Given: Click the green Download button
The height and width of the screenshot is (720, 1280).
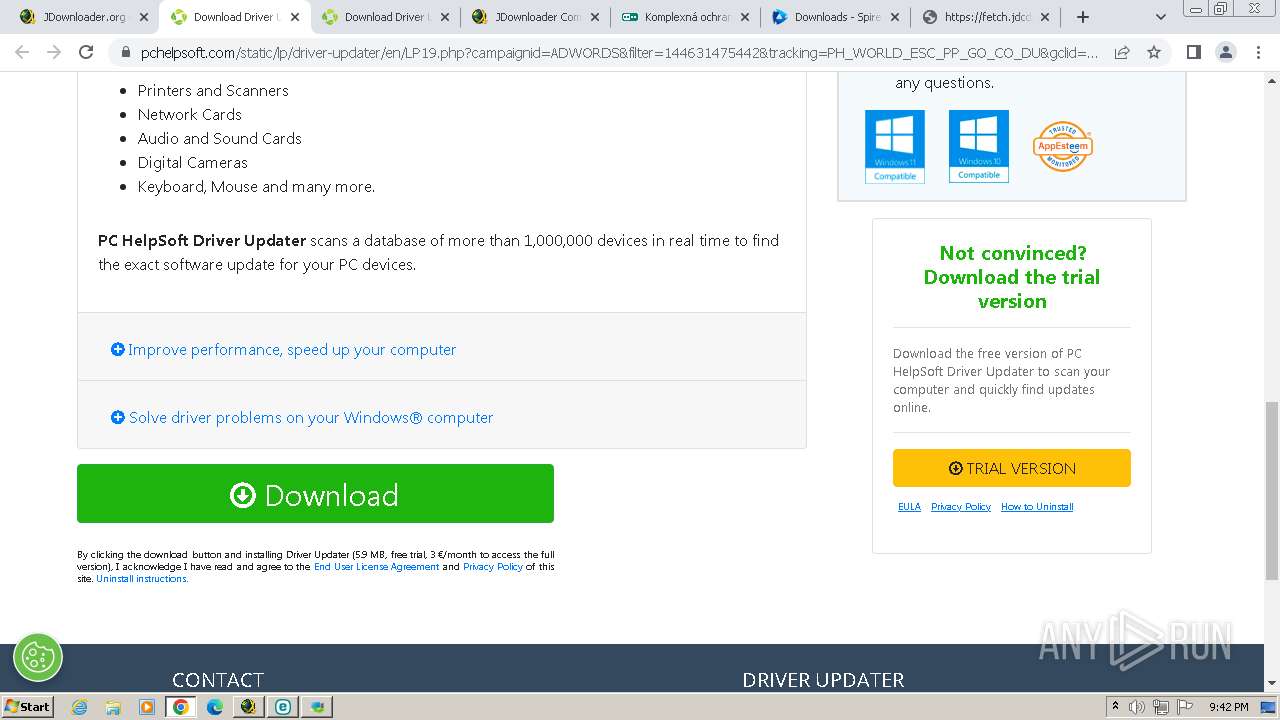Looking at the screenshot, I should [x=315, y=493].
